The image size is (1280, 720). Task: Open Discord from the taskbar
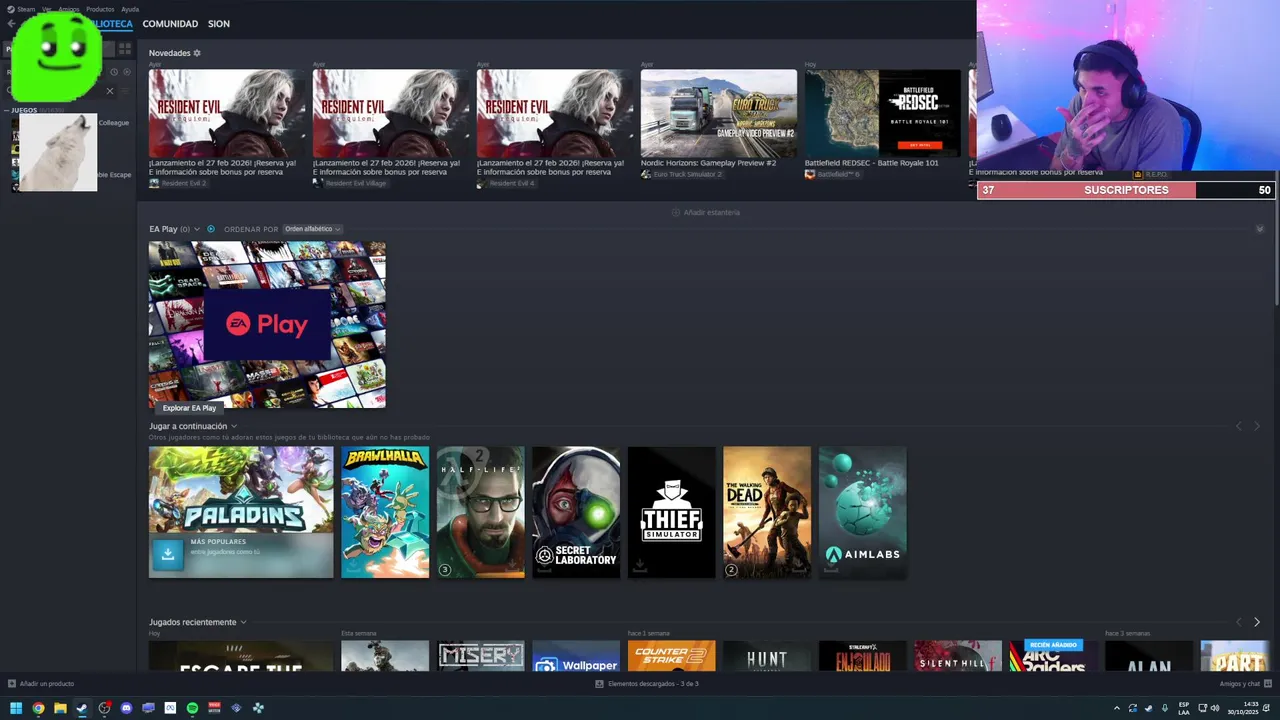126,708
